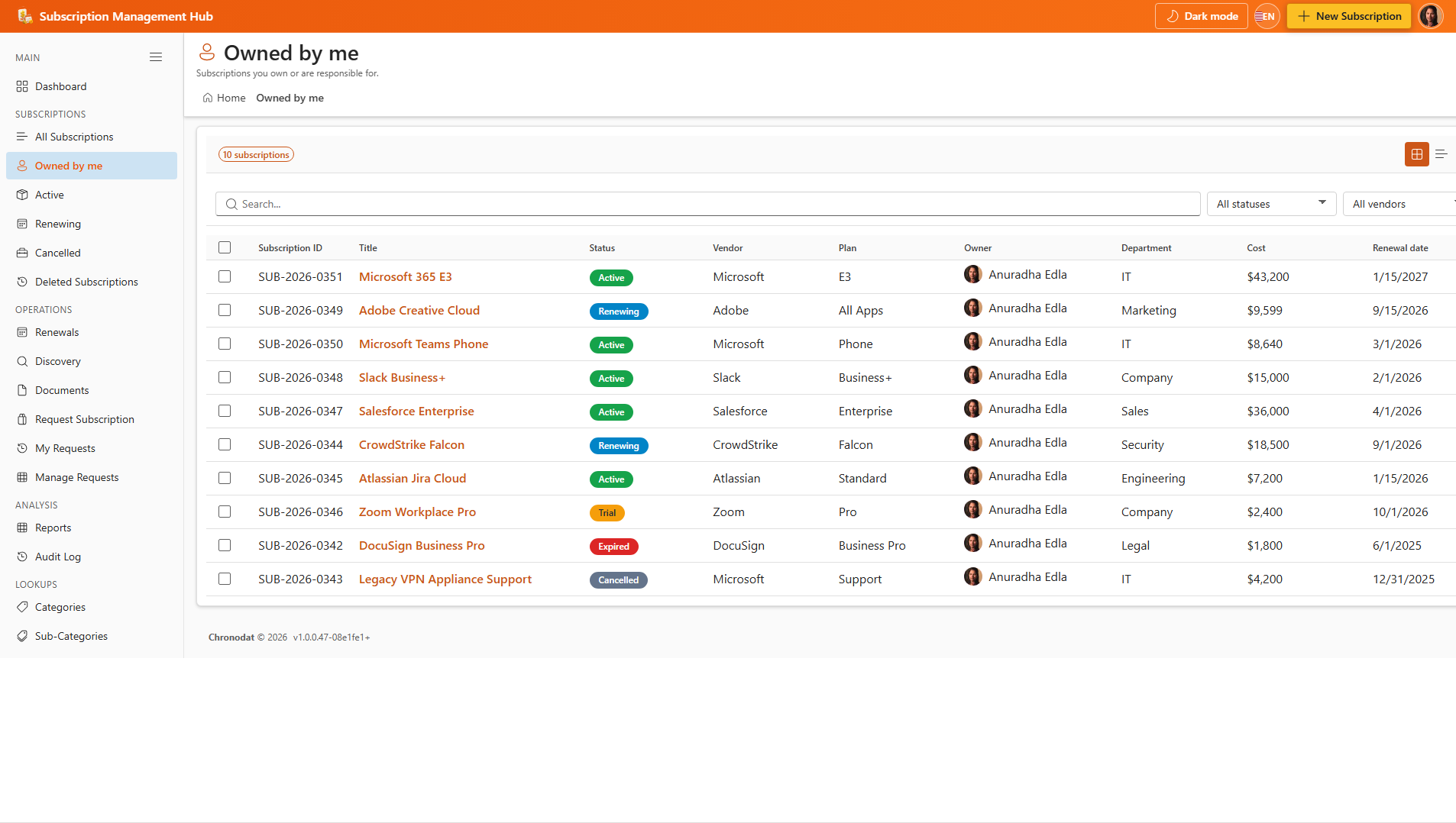Select the Zoom Workplace Pro row checkbox
The width and height of the screenshot is (1456, 823).
click(x=225, y=512)
